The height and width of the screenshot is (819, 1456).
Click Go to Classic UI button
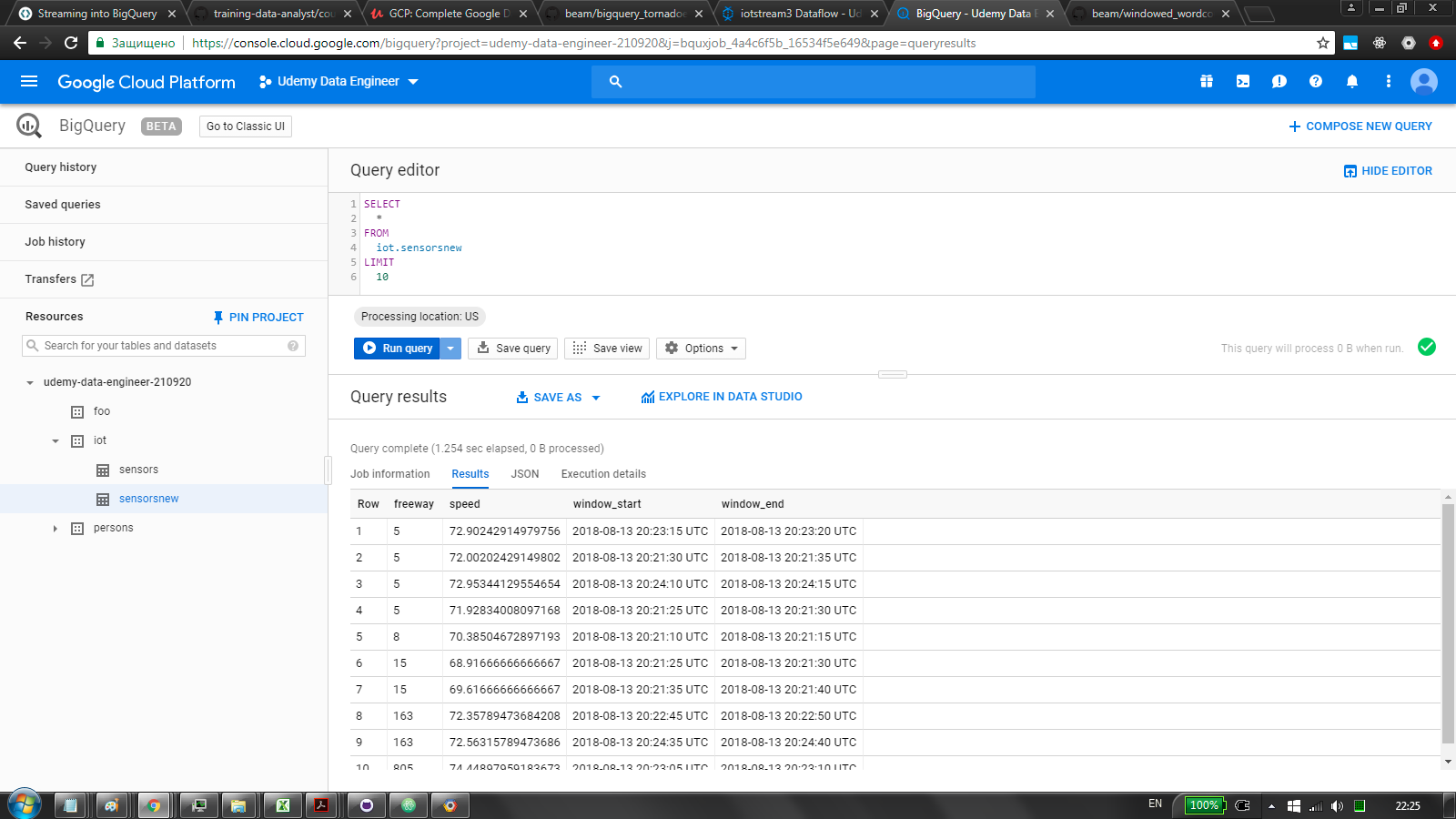click(246, 126)
